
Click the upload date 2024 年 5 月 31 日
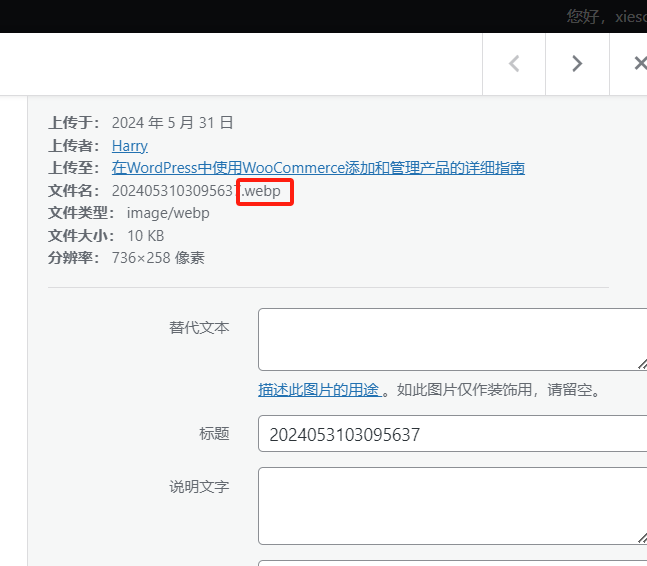tap(172, 123)
